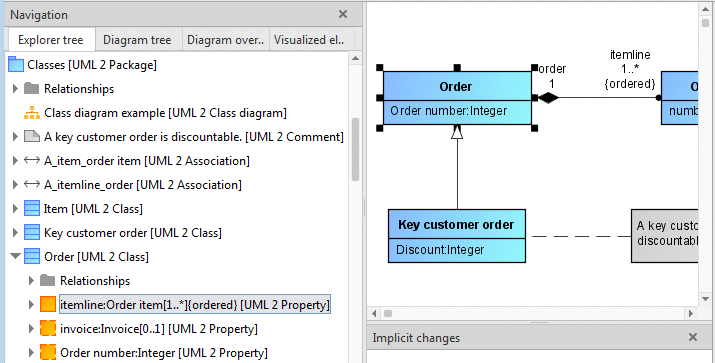The image size is (715, 363).
Task: Click the itemline property orange icon
Action: click(x=47, y=304)
